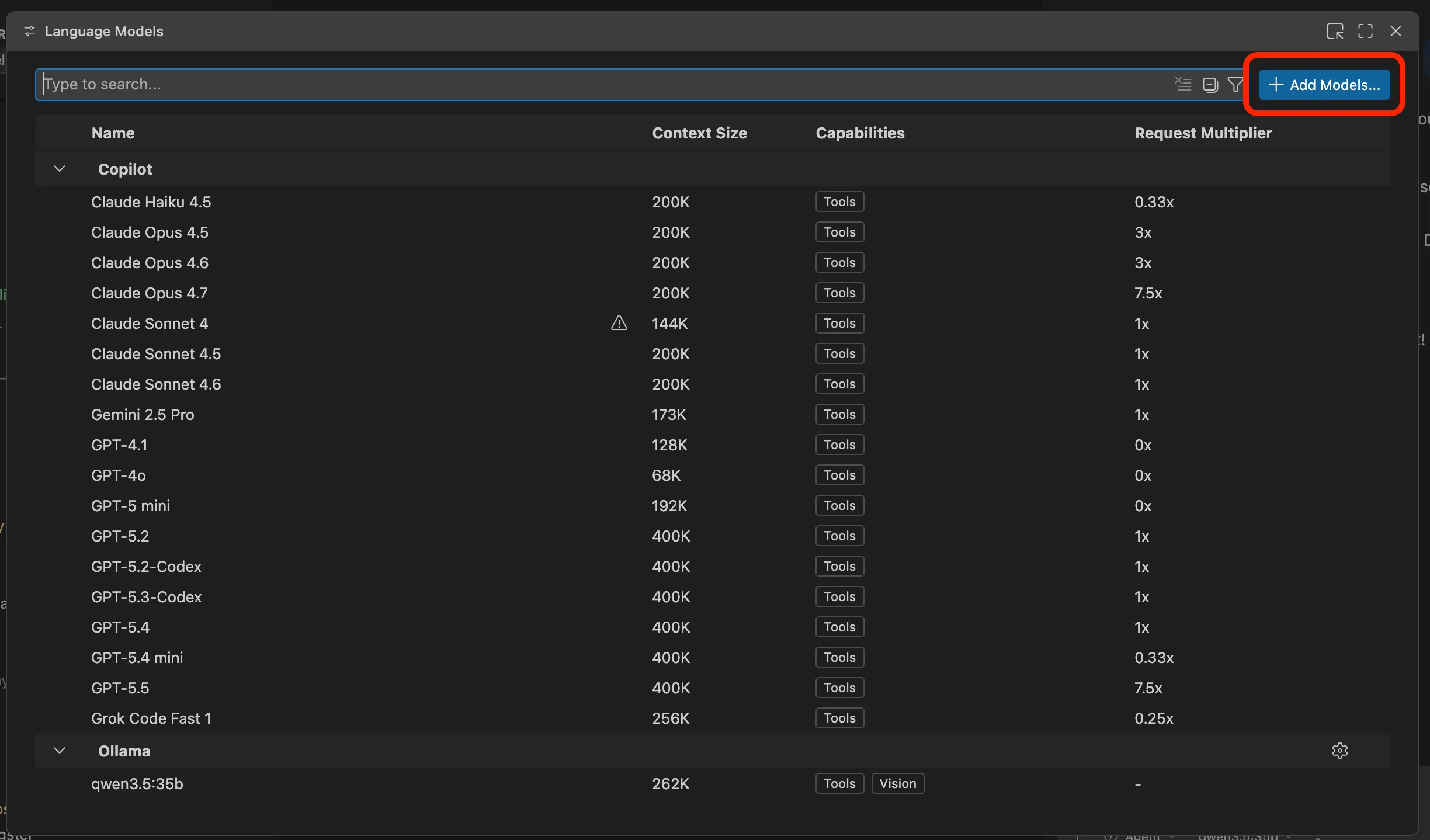Open the filter funnel icon in search bar
The image size is (1430, 840).
(1235, 84)
